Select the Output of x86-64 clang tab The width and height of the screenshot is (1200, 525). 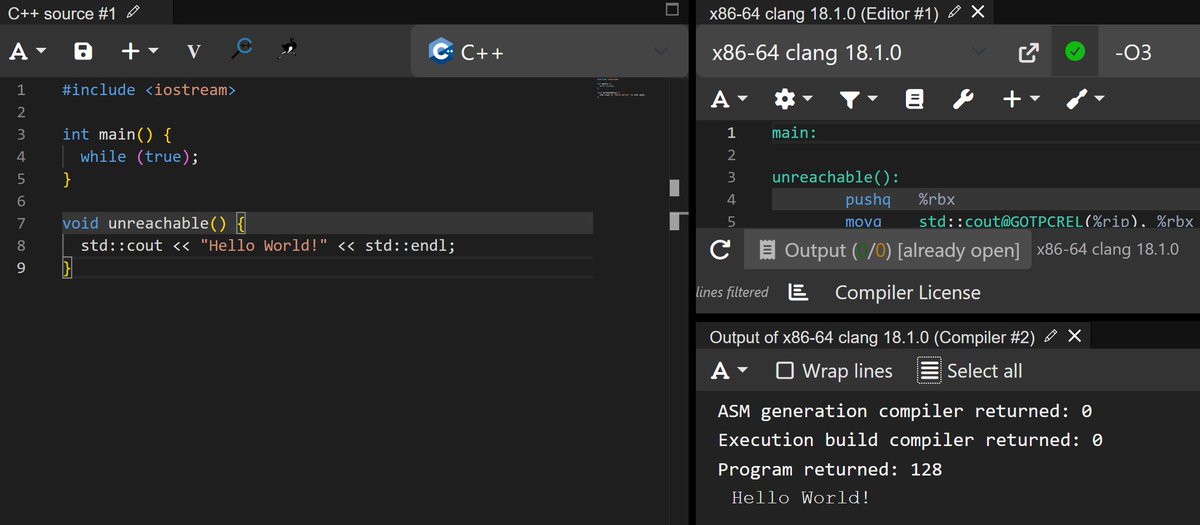point(871,337)
